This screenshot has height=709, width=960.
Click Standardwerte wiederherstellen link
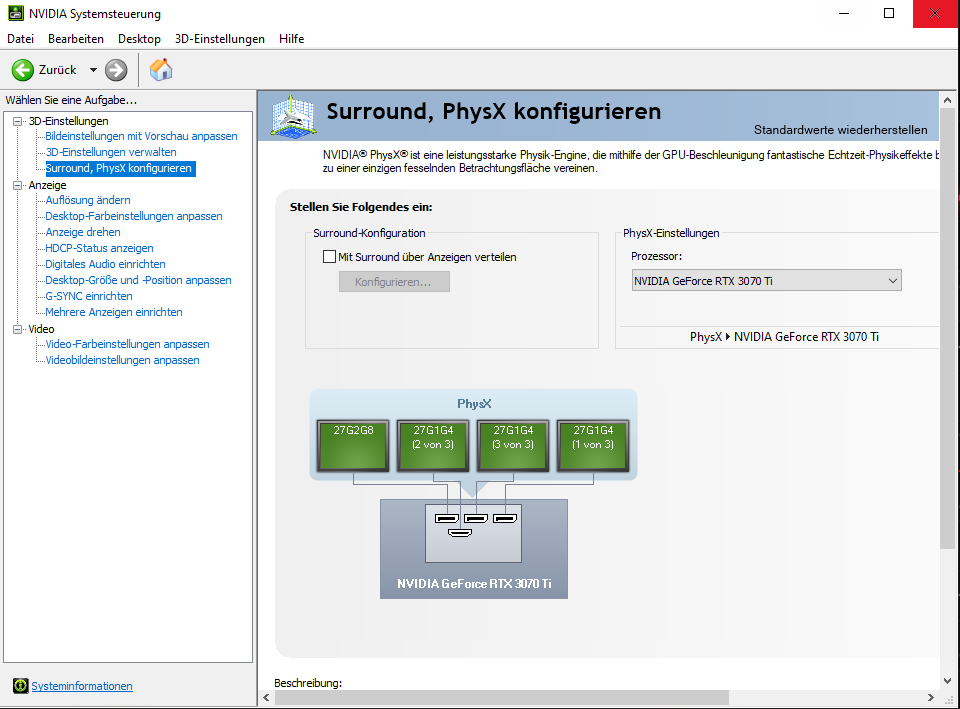[840, 130]
